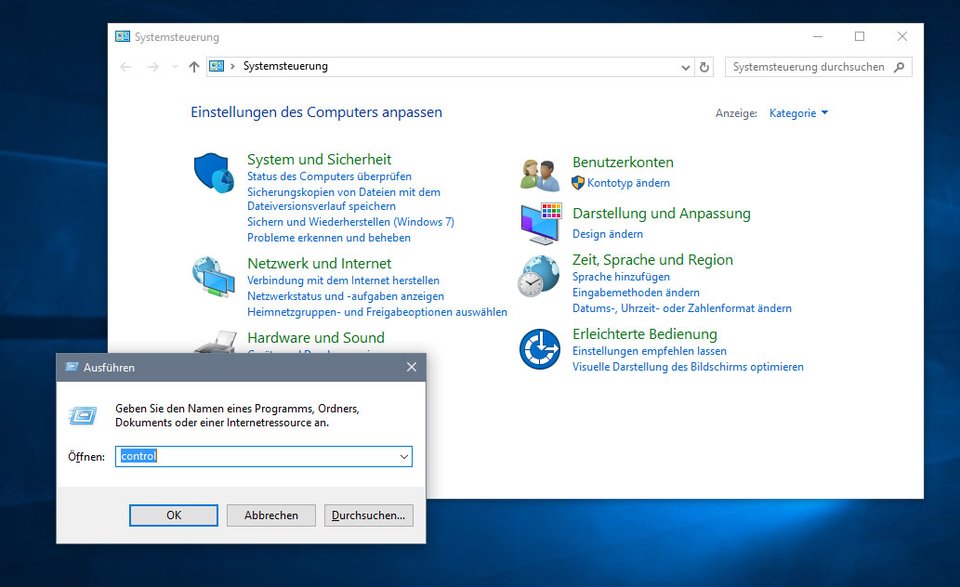Click the Netzwerk und Internet globe icon
This screenshot has width=960, height=587.
213,277
